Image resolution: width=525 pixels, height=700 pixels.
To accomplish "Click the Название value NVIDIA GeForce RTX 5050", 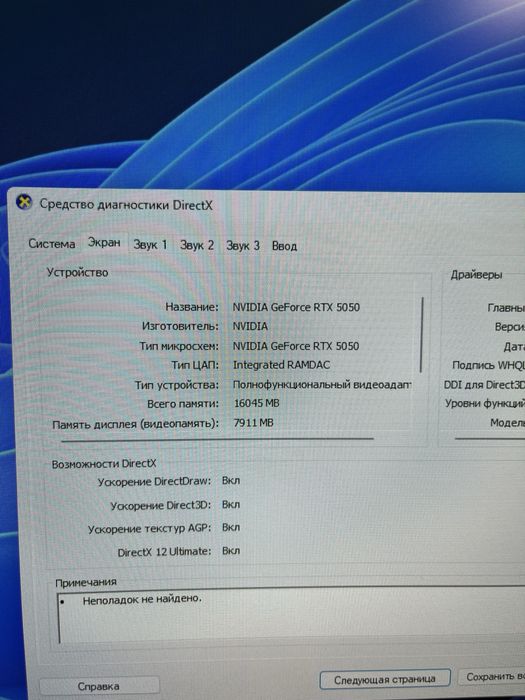I will (296, 307).
